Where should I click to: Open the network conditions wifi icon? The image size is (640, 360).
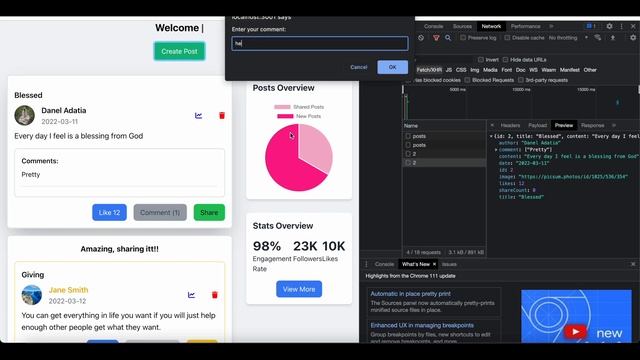tap(598, 38)
